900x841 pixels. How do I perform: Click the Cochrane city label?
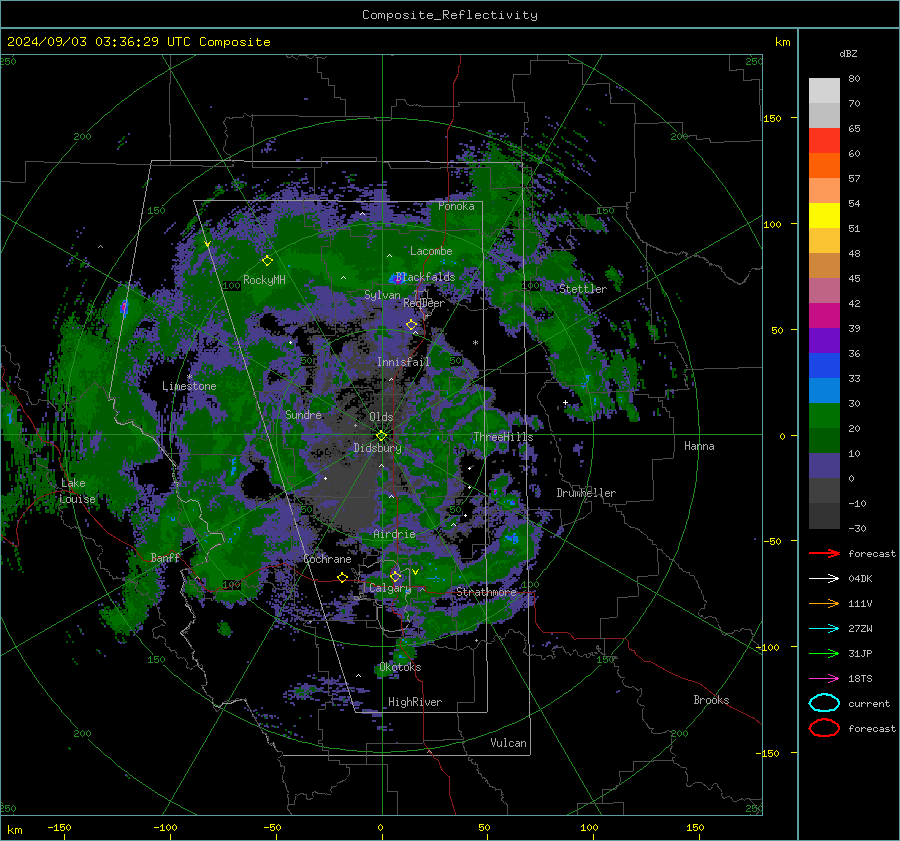pyautogui.click(x=327, y=559)
